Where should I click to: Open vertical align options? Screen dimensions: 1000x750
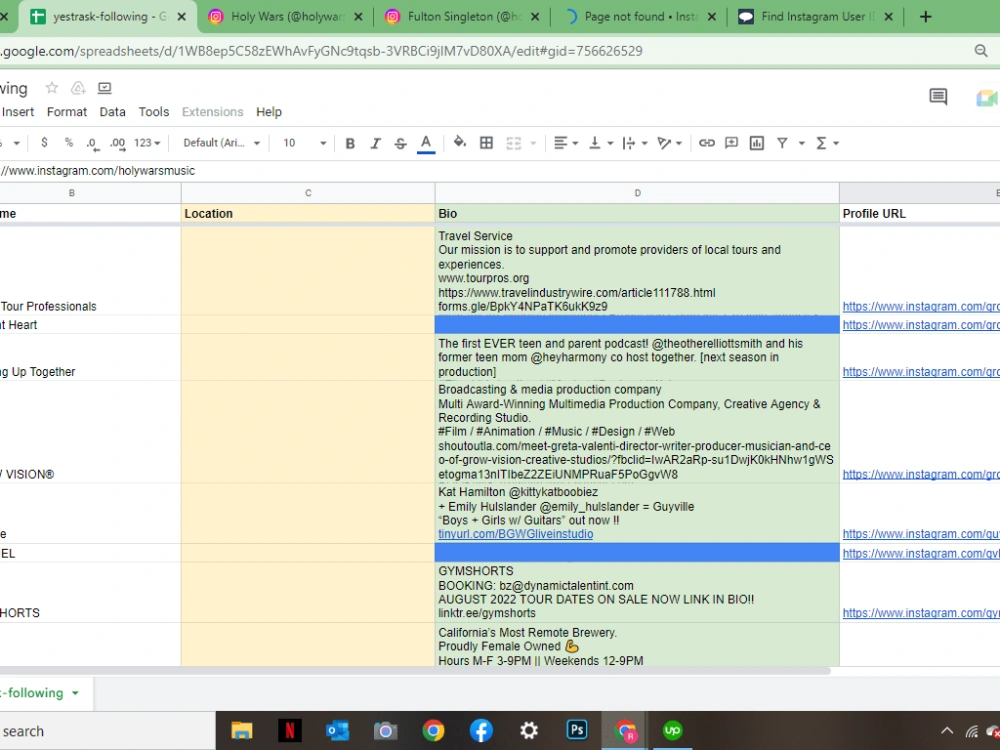601,143
